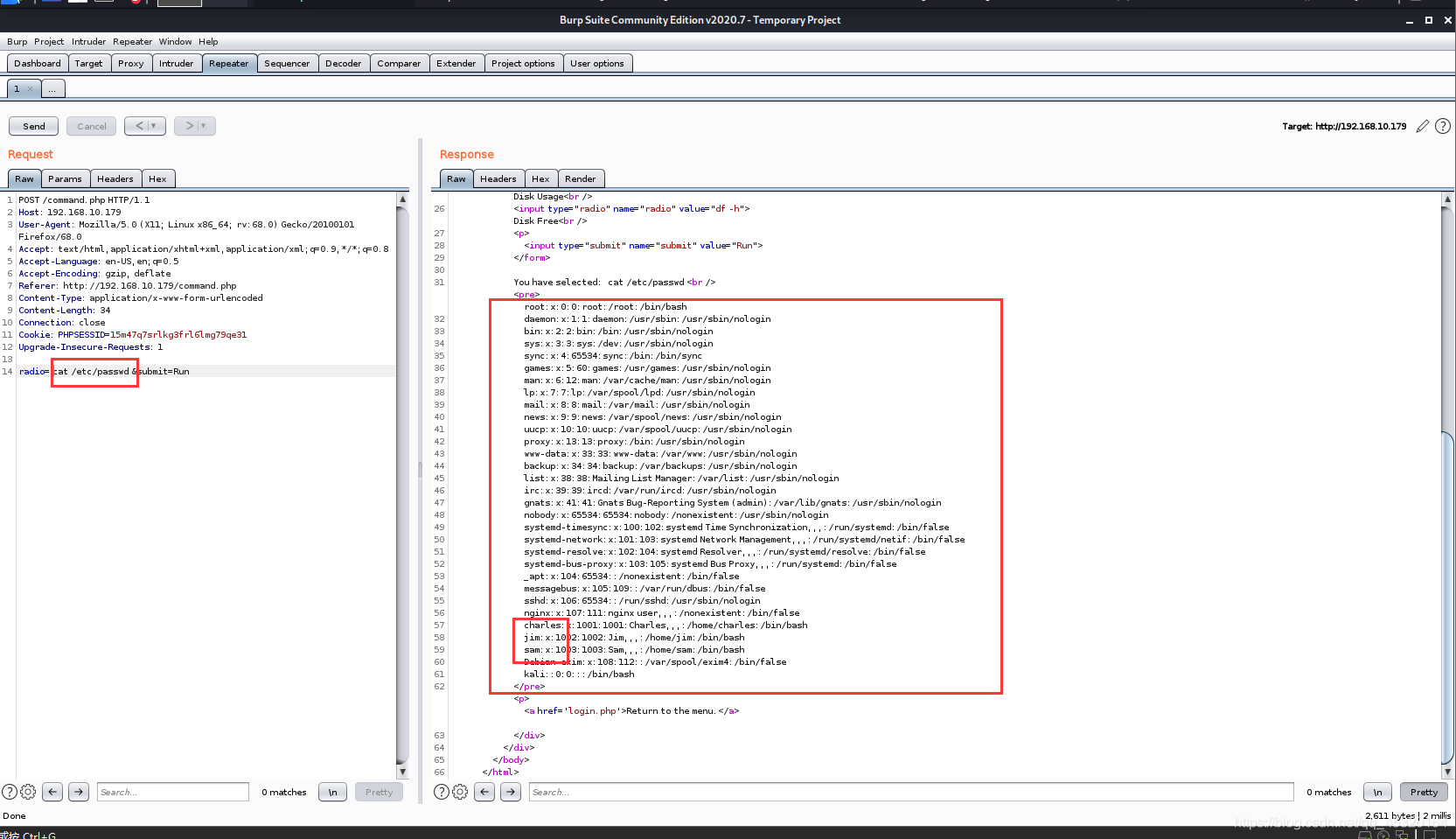Switch to the Proxy tab

tap(131, 63)
